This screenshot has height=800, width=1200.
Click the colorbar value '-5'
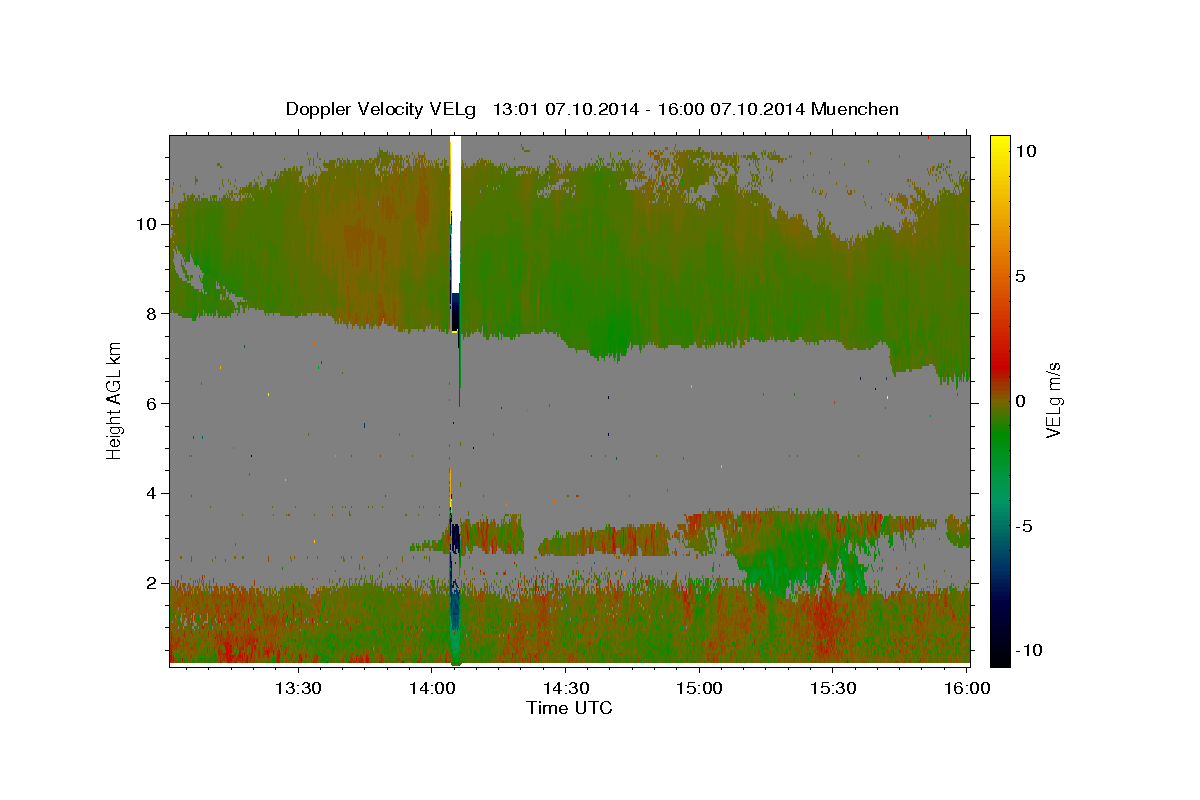[1023, 526]
